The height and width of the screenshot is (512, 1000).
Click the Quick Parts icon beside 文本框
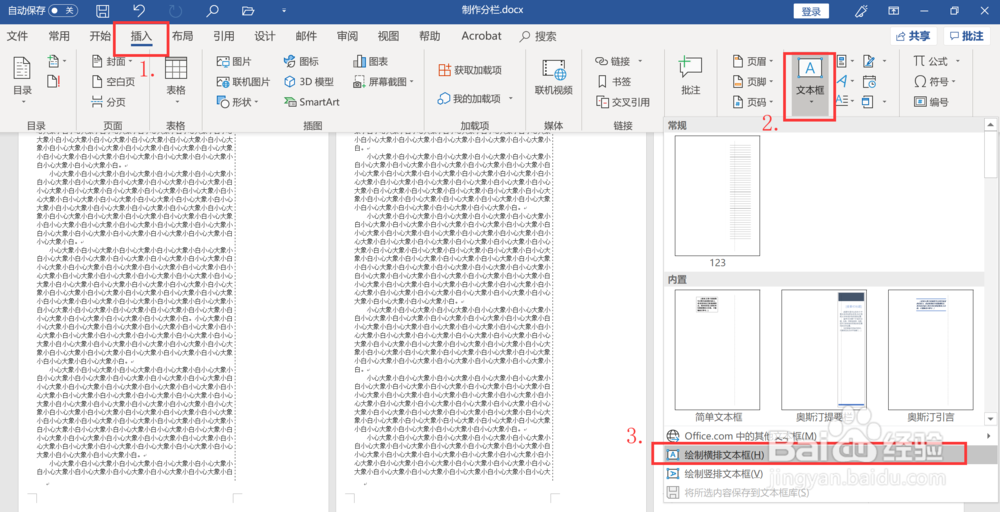click(x=843, y=62)
